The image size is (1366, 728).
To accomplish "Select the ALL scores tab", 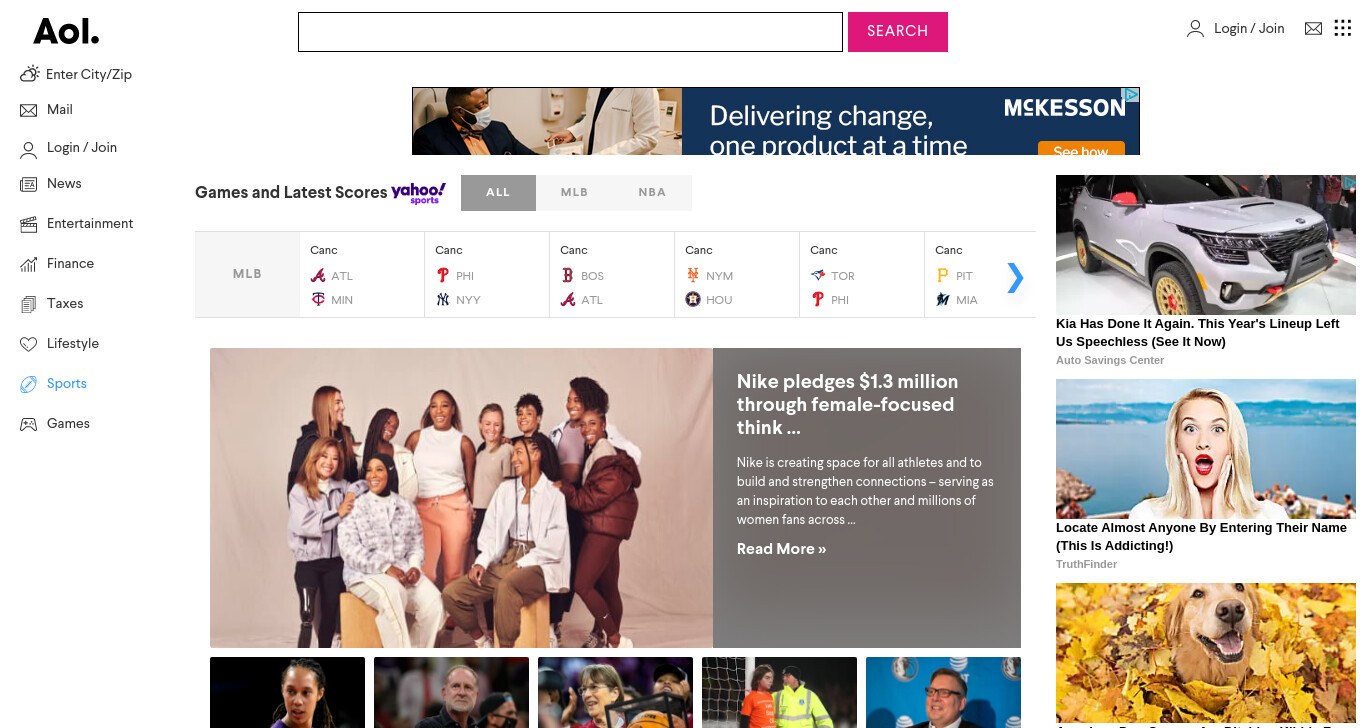I will [498, 192].
